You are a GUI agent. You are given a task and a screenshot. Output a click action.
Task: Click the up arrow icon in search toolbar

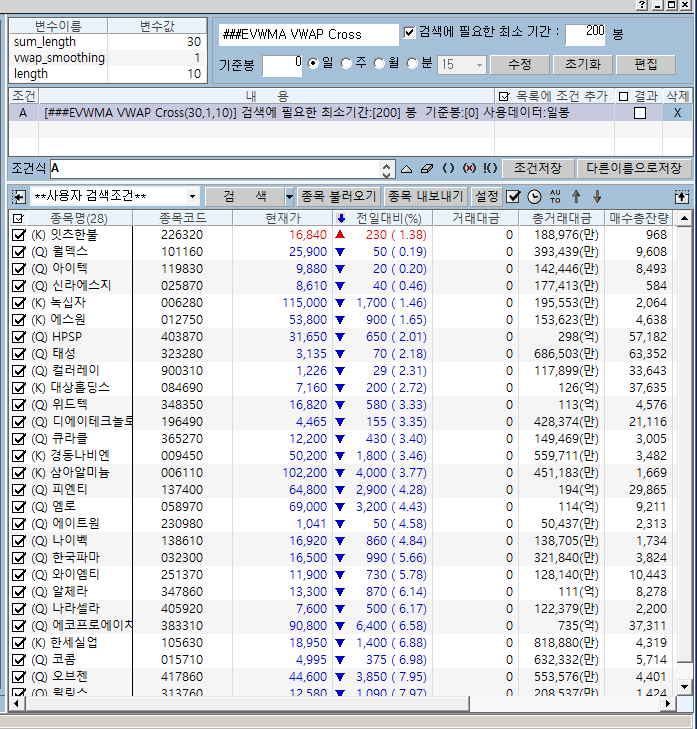click(576, 196)
